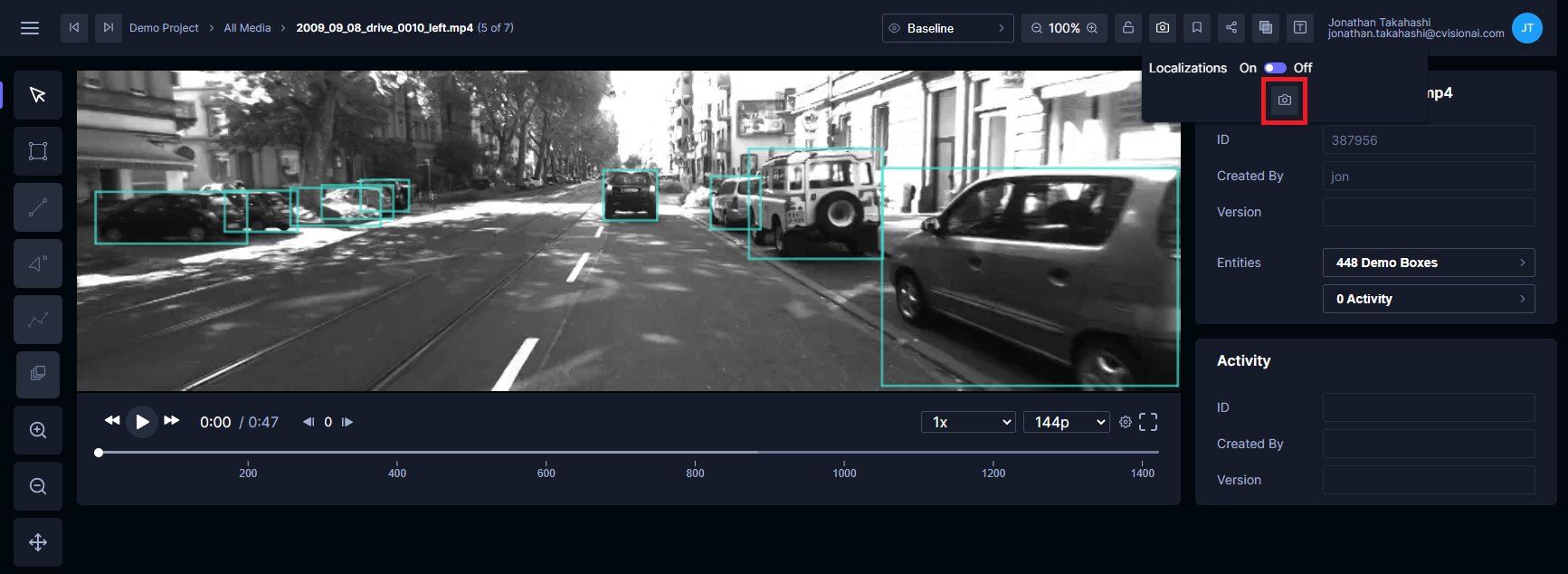Click the pan move tool
Image resolution: width=1568 pixels, height=574 pixels.
tap(38, 542)
